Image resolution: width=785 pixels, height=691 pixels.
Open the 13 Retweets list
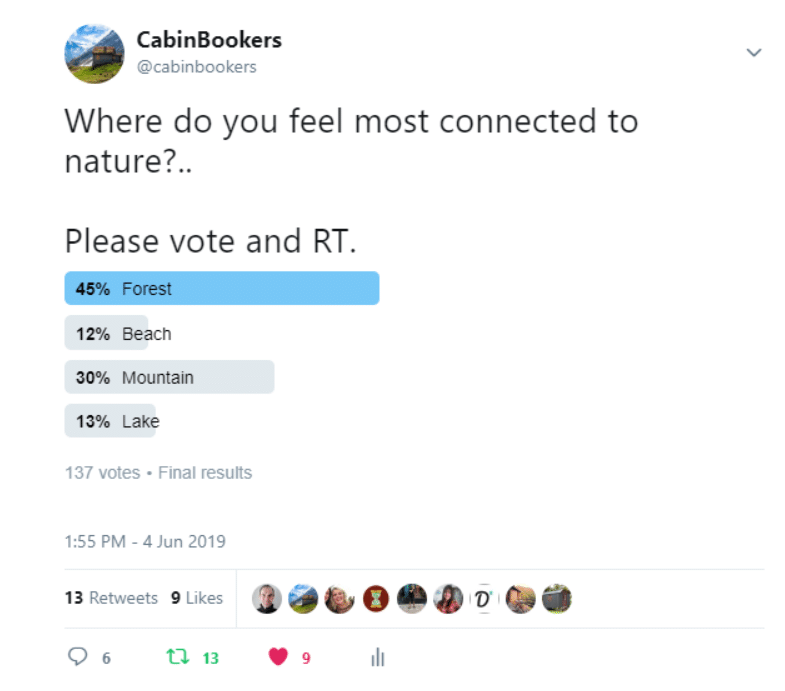[x=111, y=598]
